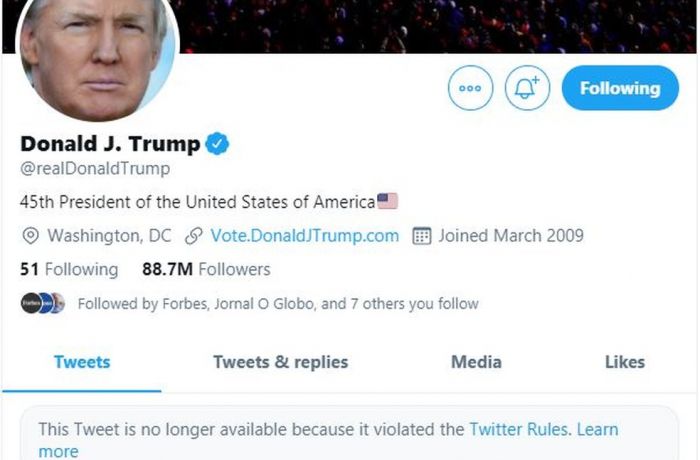This screenshot has height=460, width=700.
Task: Click the calendar joined-date icon
Action: pyautogui.click(x=422, y=236)
